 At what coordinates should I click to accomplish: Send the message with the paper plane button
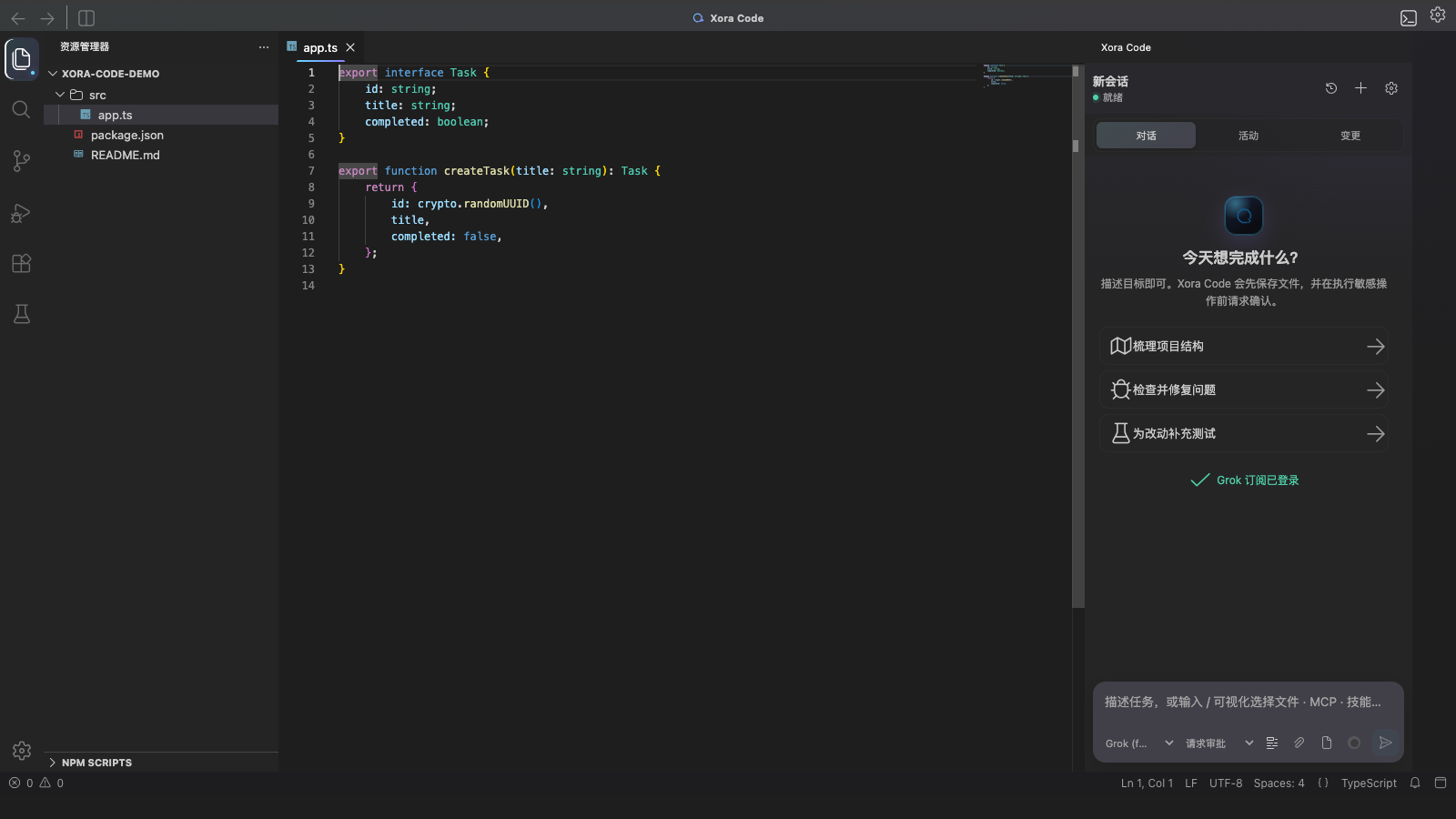click(x=1385, y=743)
